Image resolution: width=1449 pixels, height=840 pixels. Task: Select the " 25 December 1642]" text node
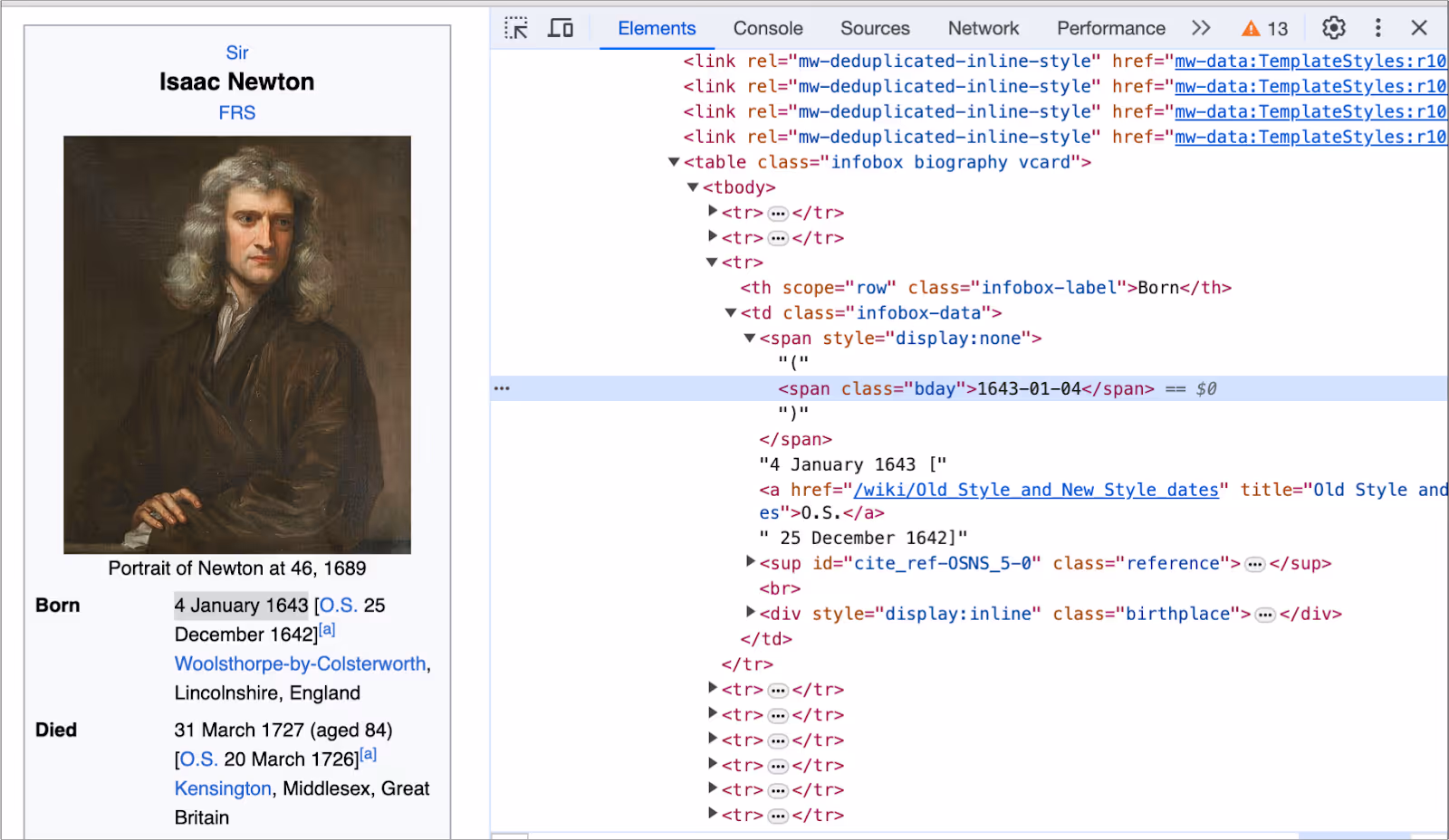pos(863,538)
